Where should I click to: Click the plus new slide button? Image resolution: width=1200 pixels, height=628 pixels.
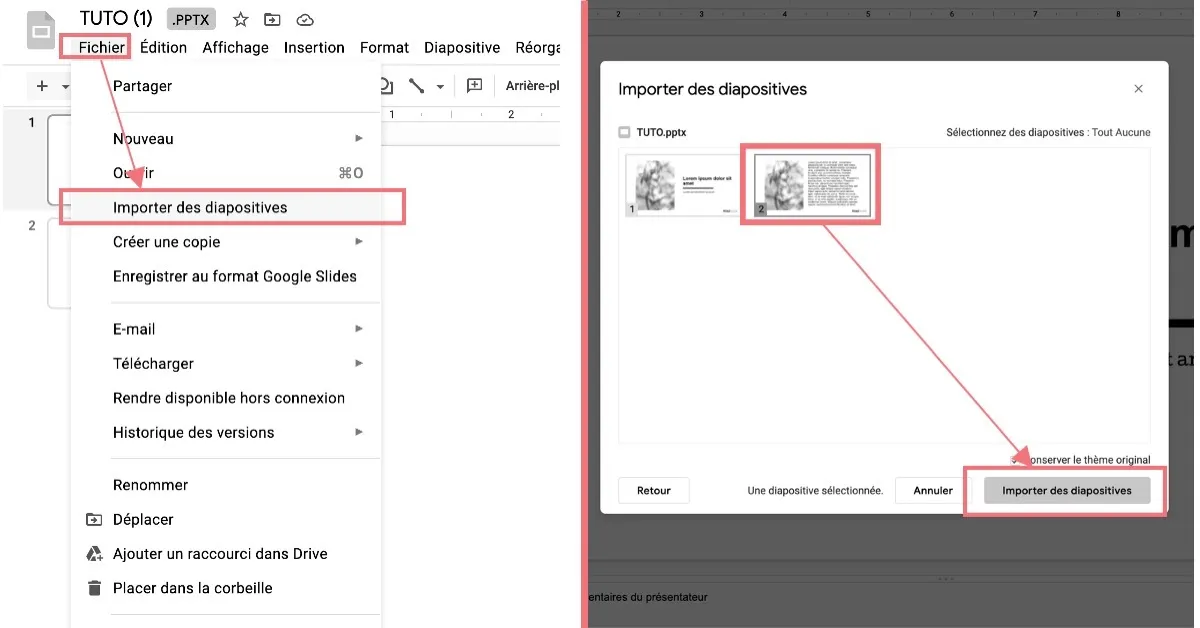pyautogui.click(x=42, y=86)
